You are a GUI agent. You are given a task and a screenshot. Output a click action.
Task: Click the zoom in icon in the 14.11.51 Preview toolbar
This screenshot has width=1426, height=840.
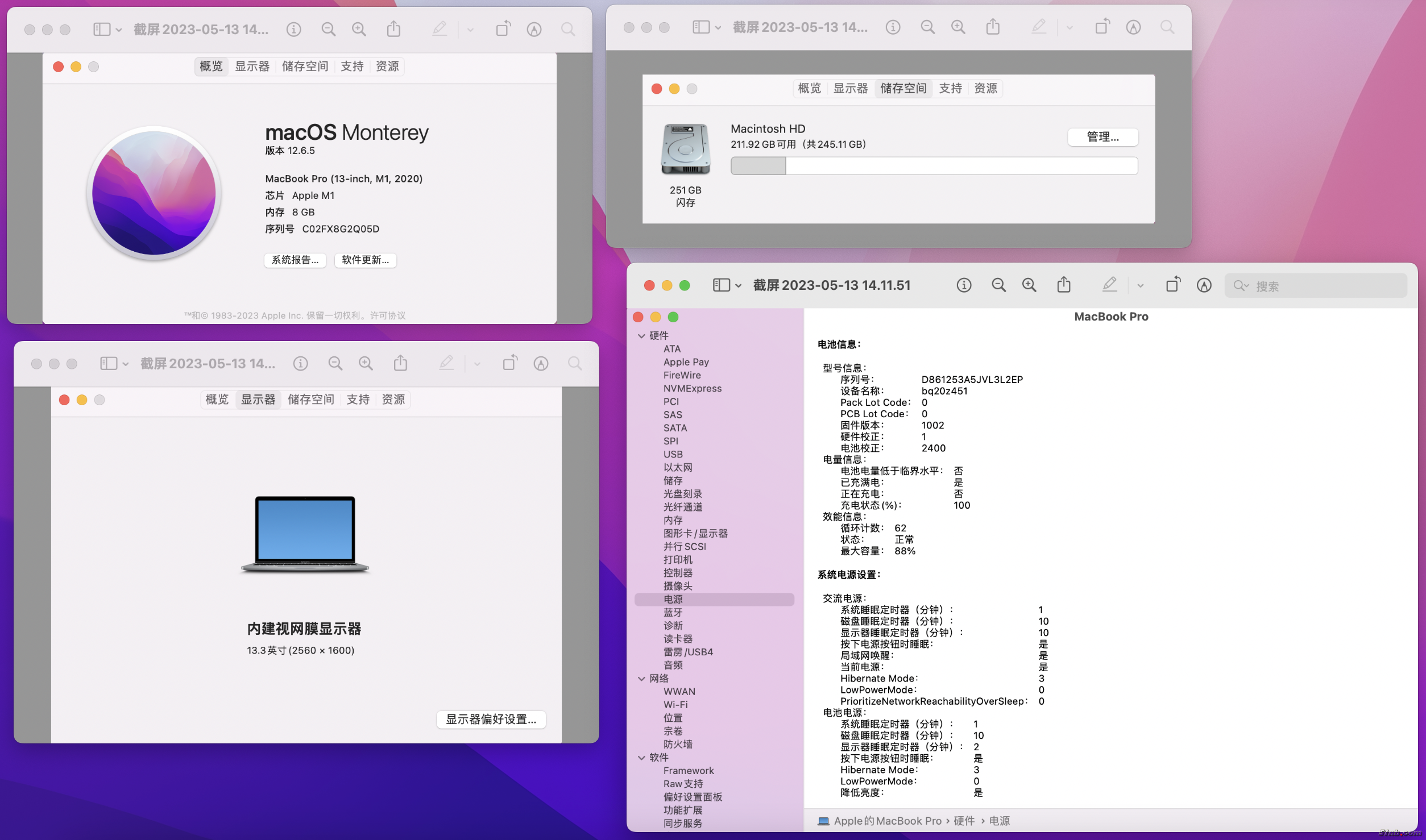(x=1029, y=285)
